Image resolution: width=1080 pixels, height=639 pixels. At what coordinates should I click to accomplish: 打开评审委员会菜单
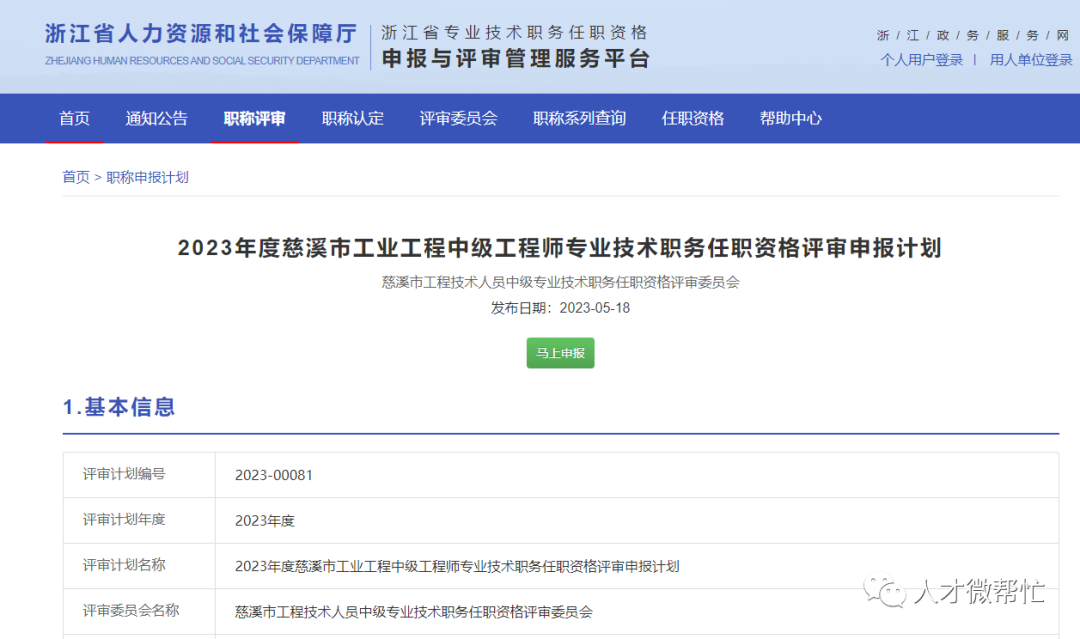(x=458, y=118)
